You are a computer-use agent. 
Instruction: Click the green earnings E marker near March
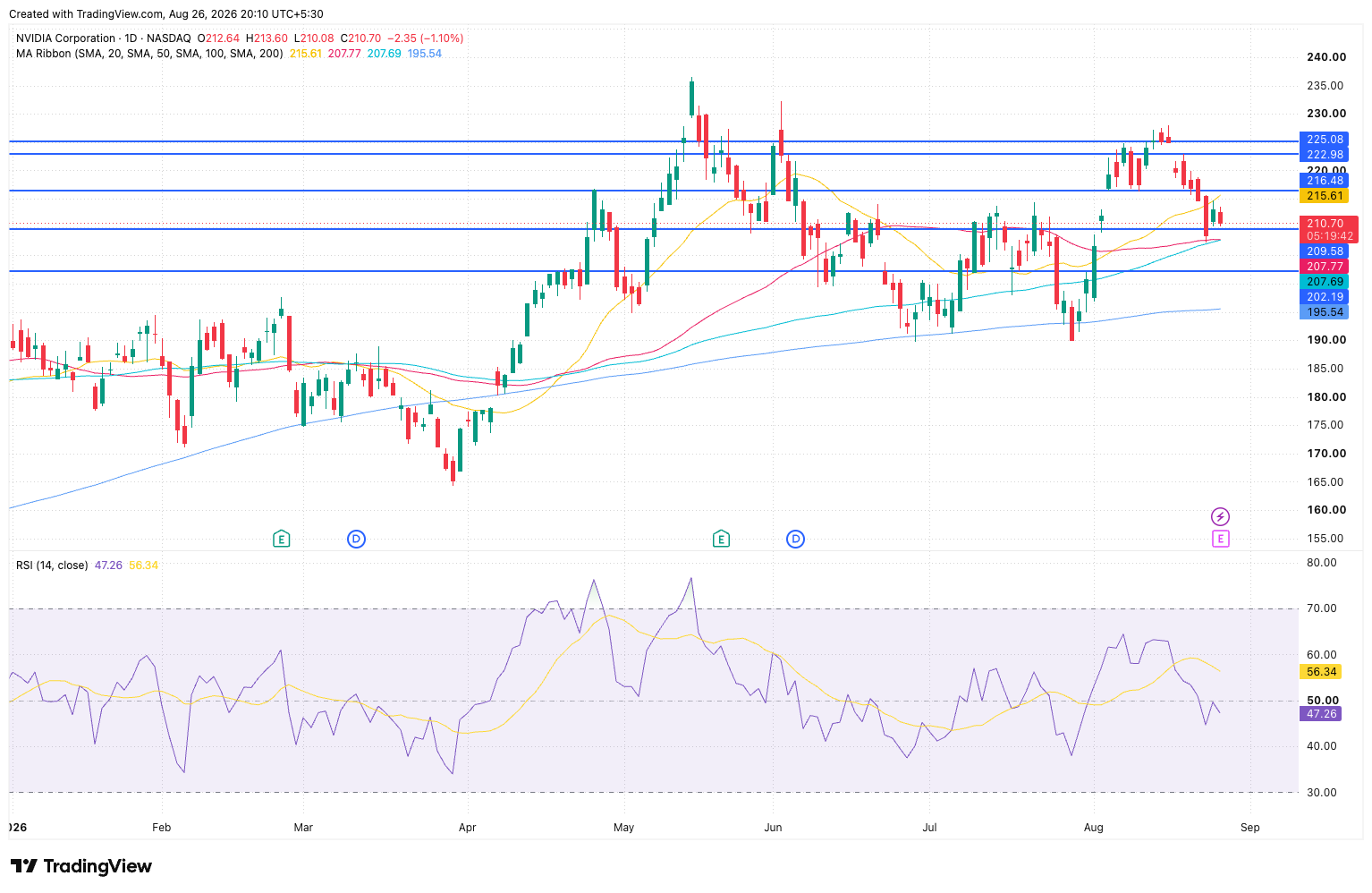click(281, 539)
